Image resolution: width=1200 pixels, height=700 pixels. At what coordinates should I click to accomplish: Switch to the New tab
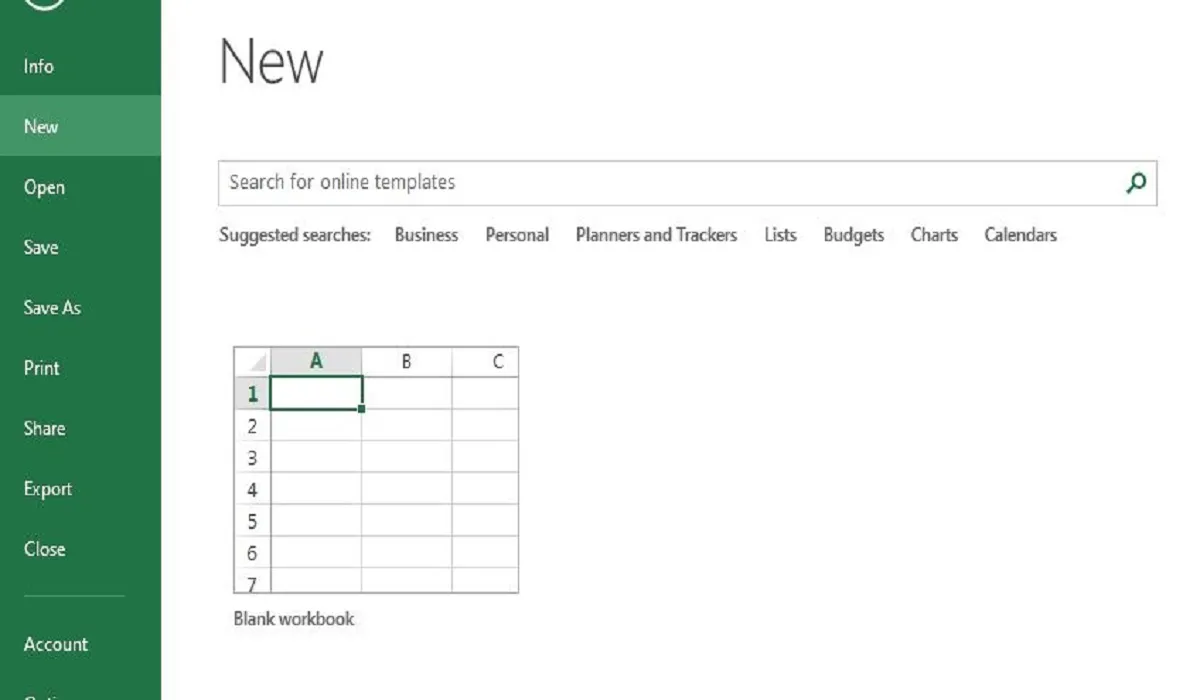[x=39, y=126]
